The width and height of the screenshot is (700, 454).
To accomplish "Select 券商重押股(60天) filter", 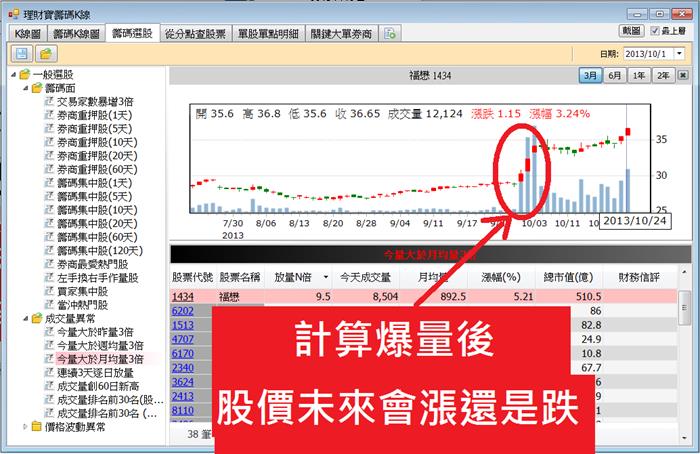I will point(97,169).
